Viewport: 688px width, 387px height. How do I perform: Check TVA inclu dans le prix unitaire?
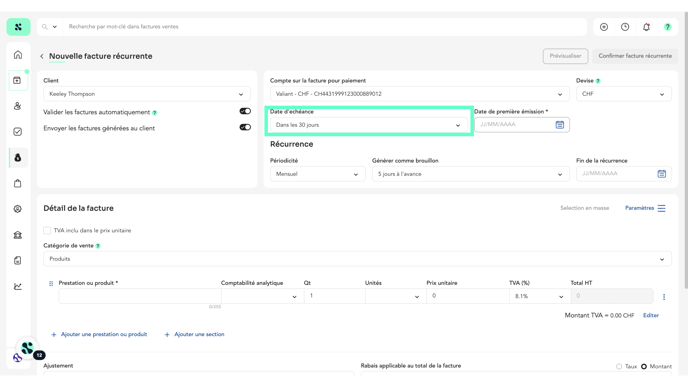pos(47,230)
